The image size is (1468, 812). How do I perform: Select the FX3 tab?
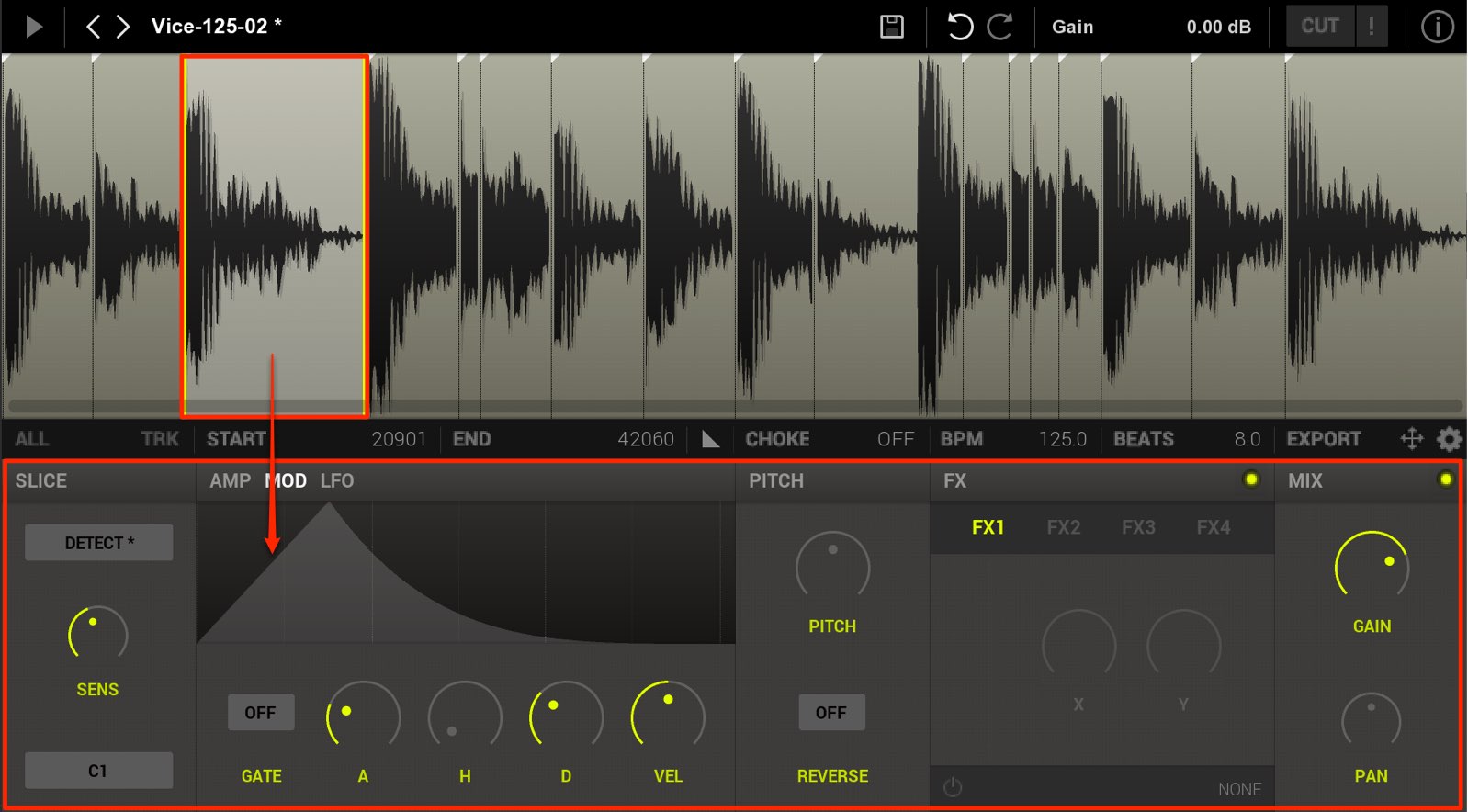pyautogui.click(x=1138, y=527)
